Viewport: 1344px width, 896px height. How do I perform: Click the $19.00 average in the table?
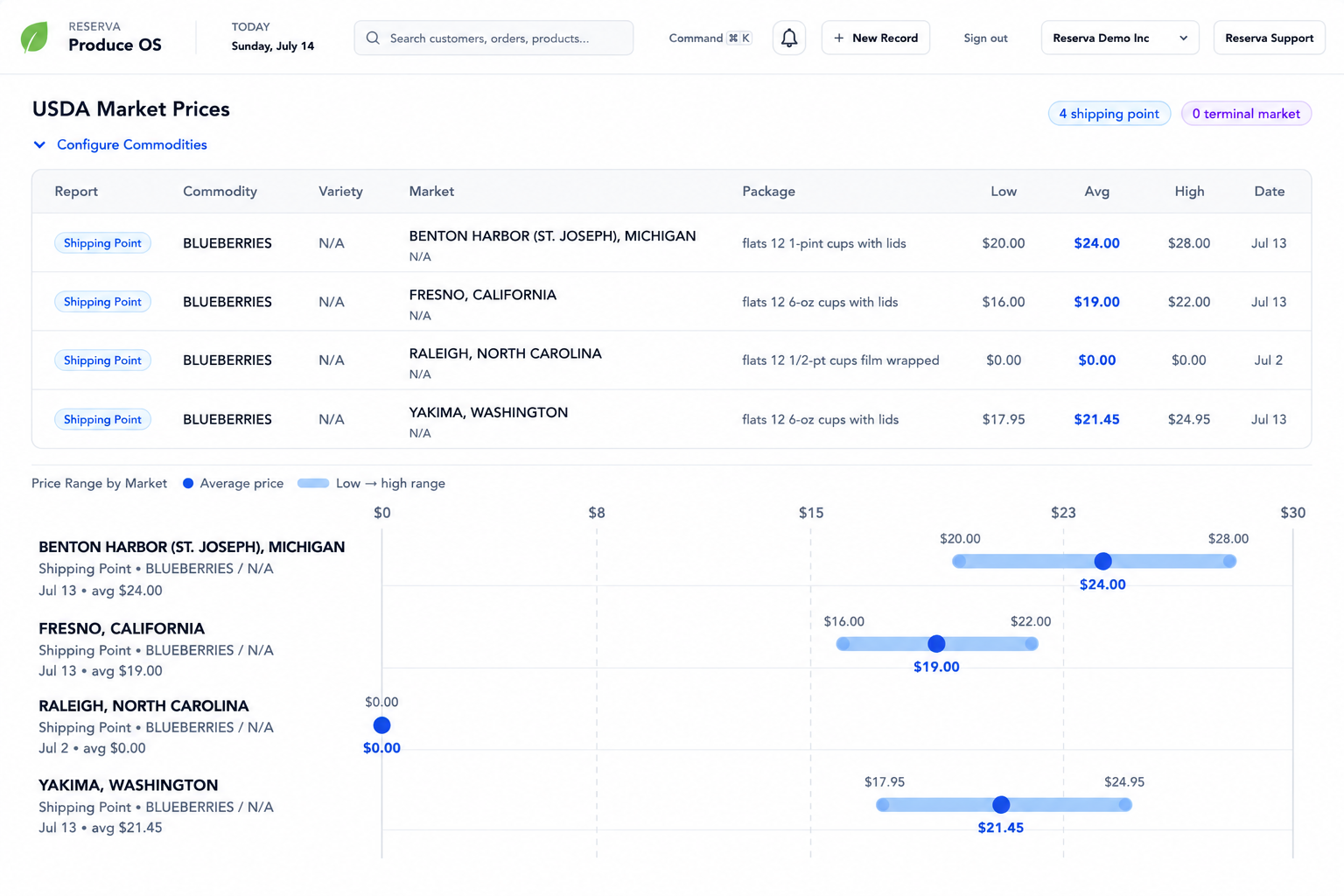(1096, 302)
